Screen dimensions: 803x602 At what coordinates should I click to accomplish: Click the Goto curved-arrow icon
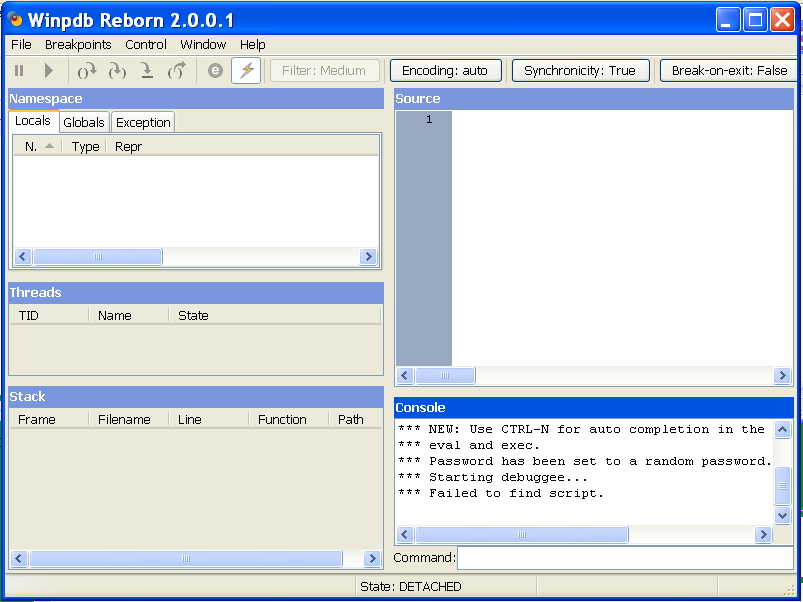click(x=177, y=70)
